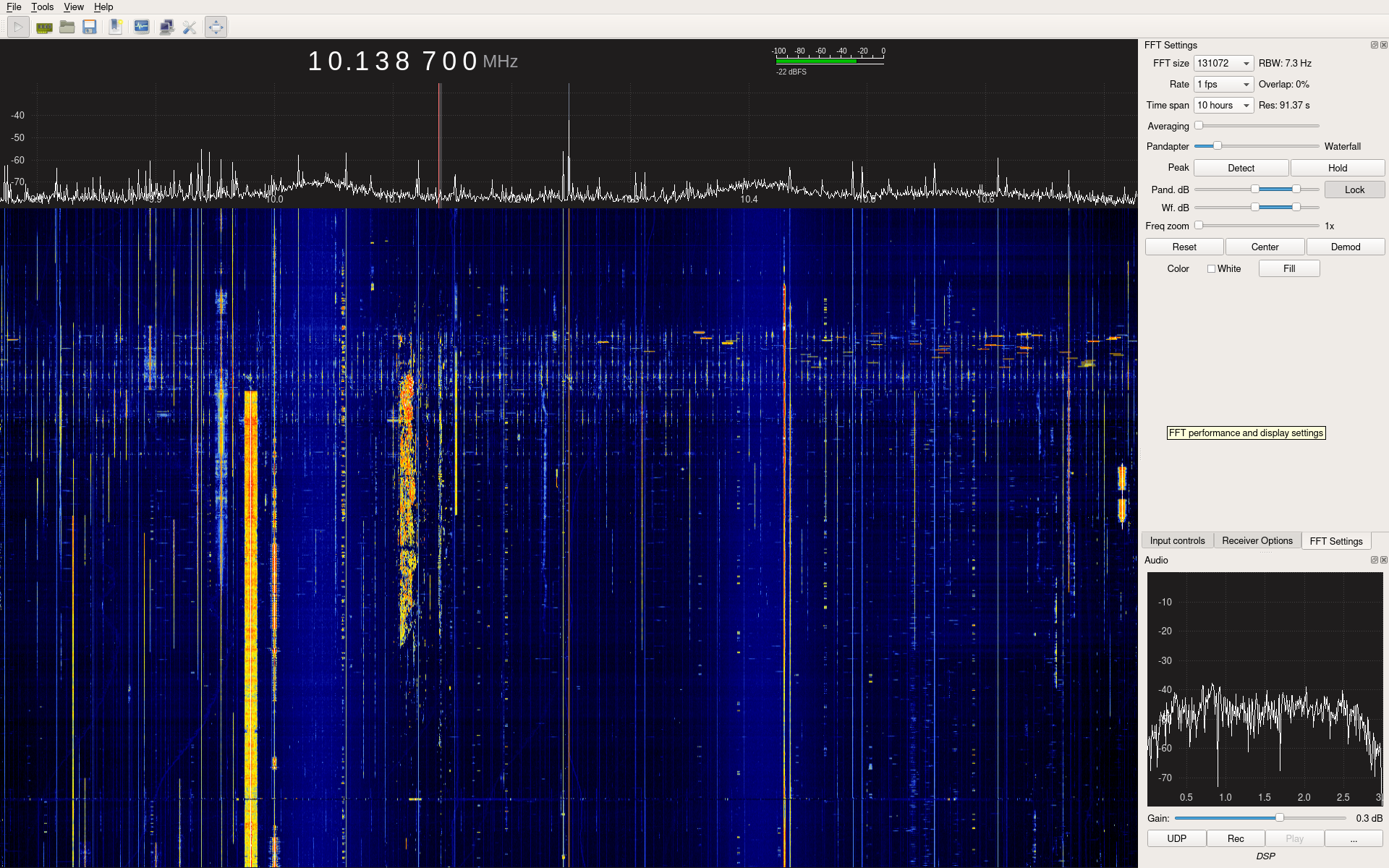Click the Averaging slider handle
This screenshot has width=1389, height=868.
click(x=1199, y=125)
